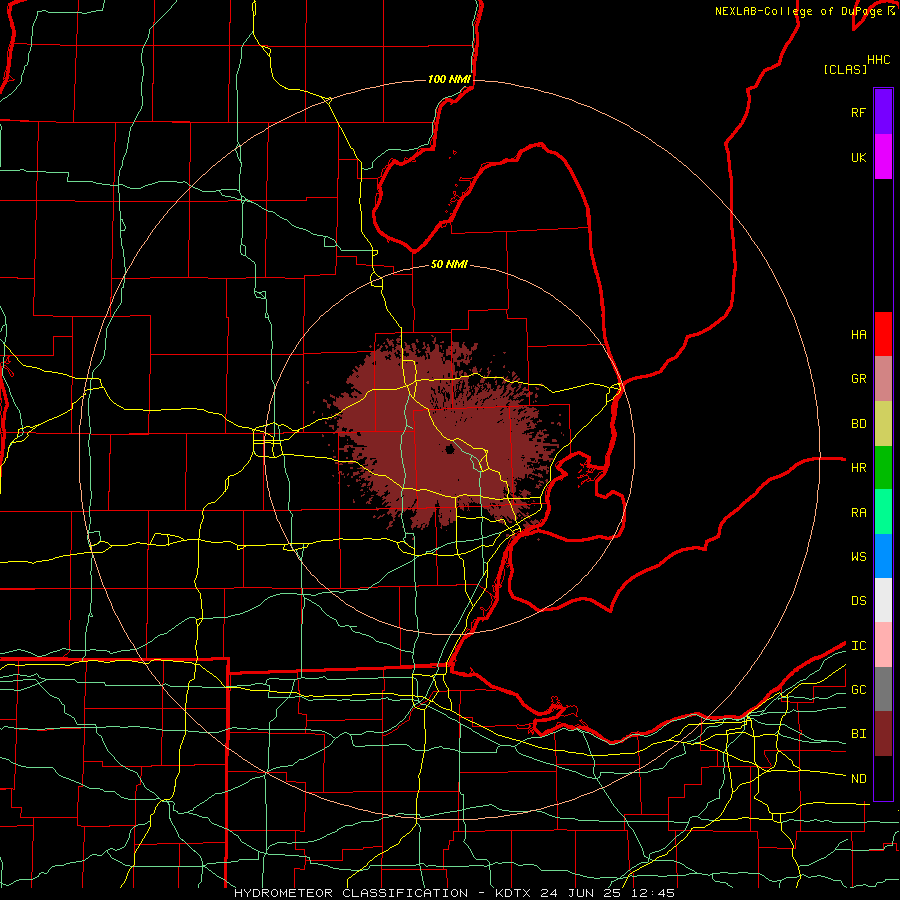This screenshot has width=900, height=900.
Task: Click the HHC product code label
Action: tap(878, 60)
